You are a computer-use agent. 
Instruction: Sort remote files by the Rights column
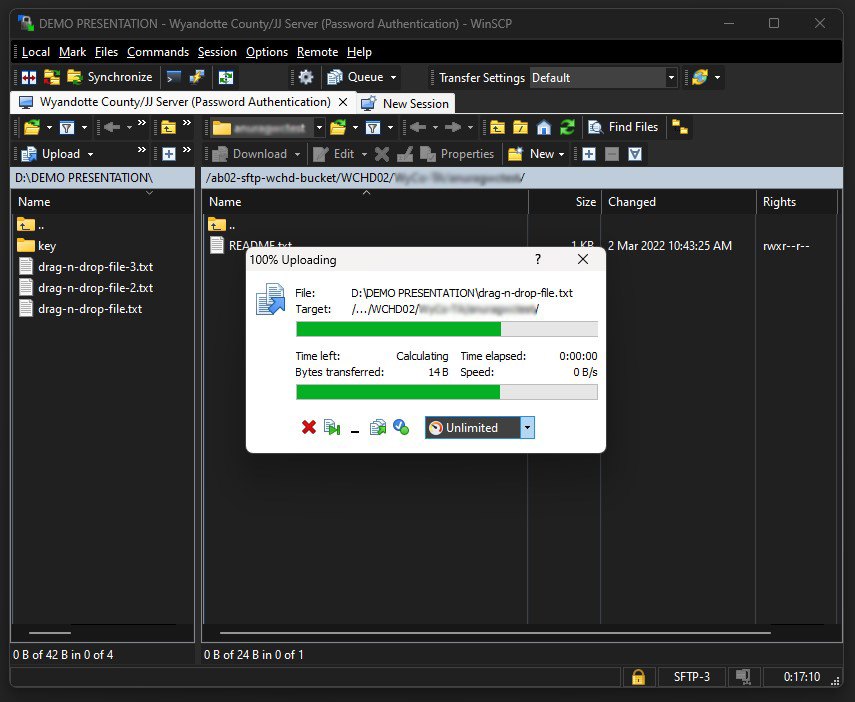coord(797,202)
